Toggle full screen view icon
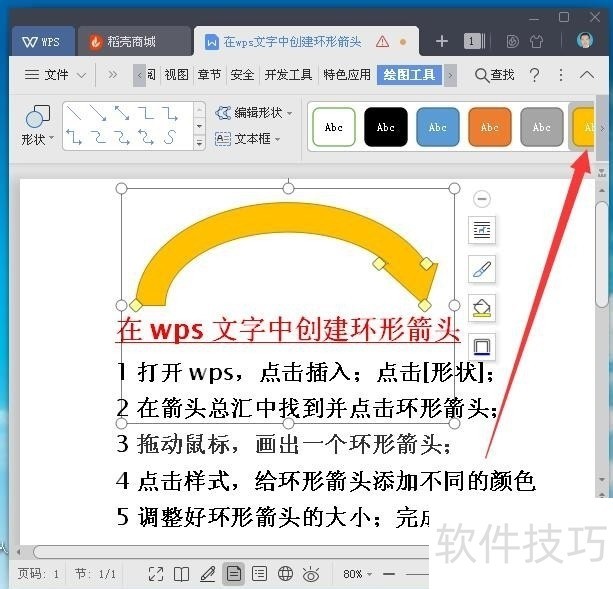The width and height of the screenshot is (613, 589). coord(156,574)
